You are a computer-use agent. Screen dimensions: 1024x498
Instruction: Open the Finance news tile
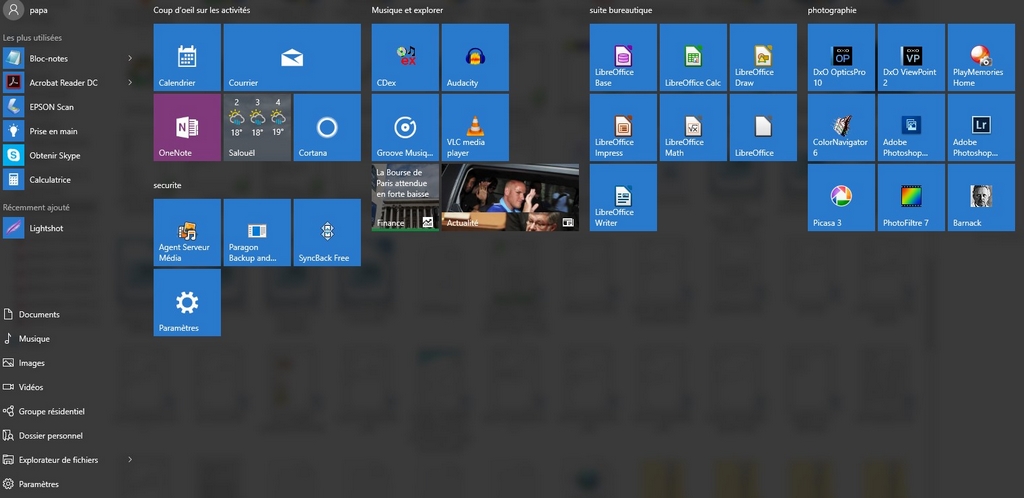[x=405, y=197]
